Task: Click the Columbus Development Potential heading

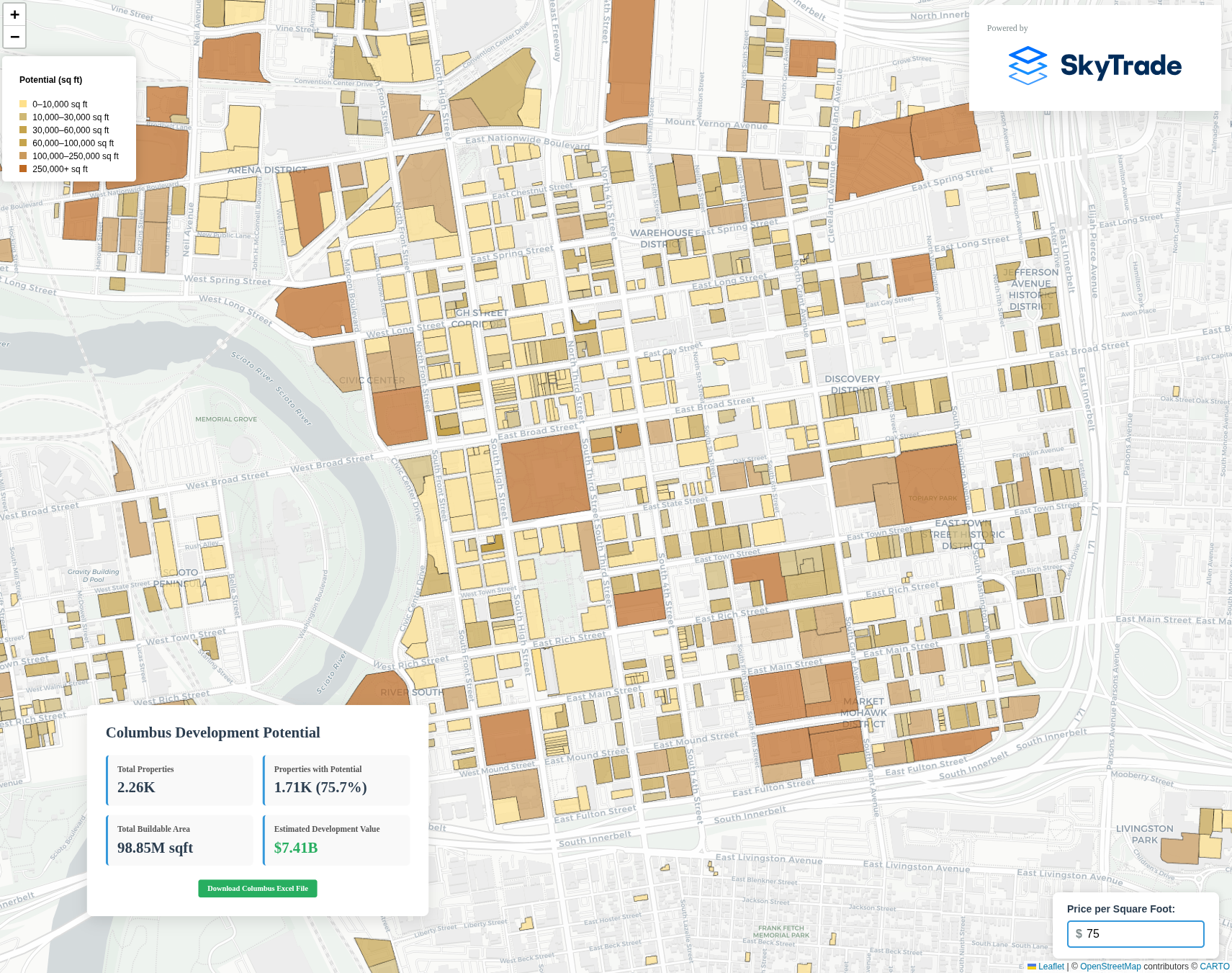Action: [x=213, y=732]
